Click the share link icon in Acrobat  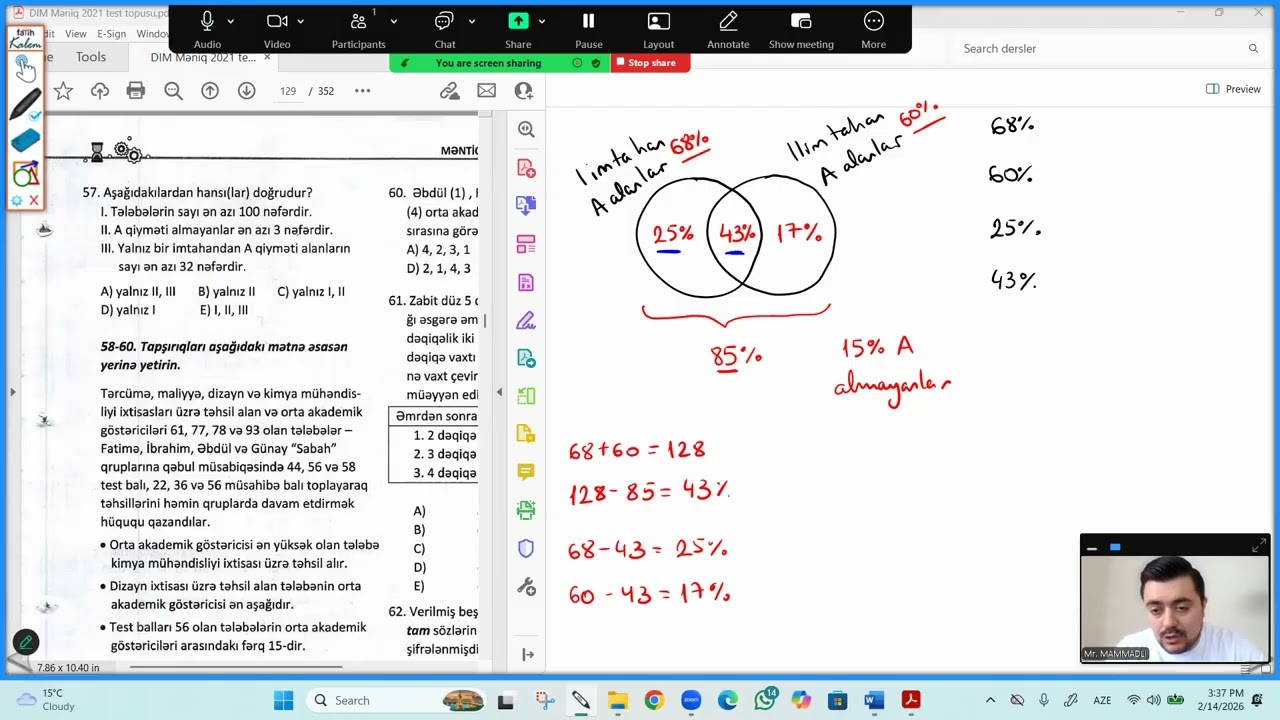tap(450, 91)
